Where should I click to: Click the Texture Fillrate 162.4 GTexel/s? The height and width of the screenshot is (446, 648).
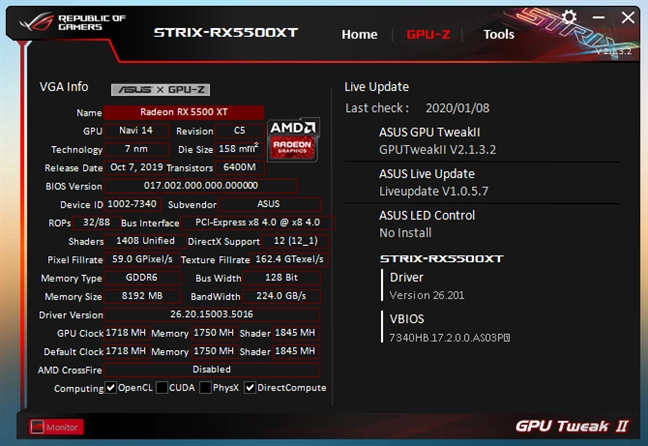(x=289, y=259)
